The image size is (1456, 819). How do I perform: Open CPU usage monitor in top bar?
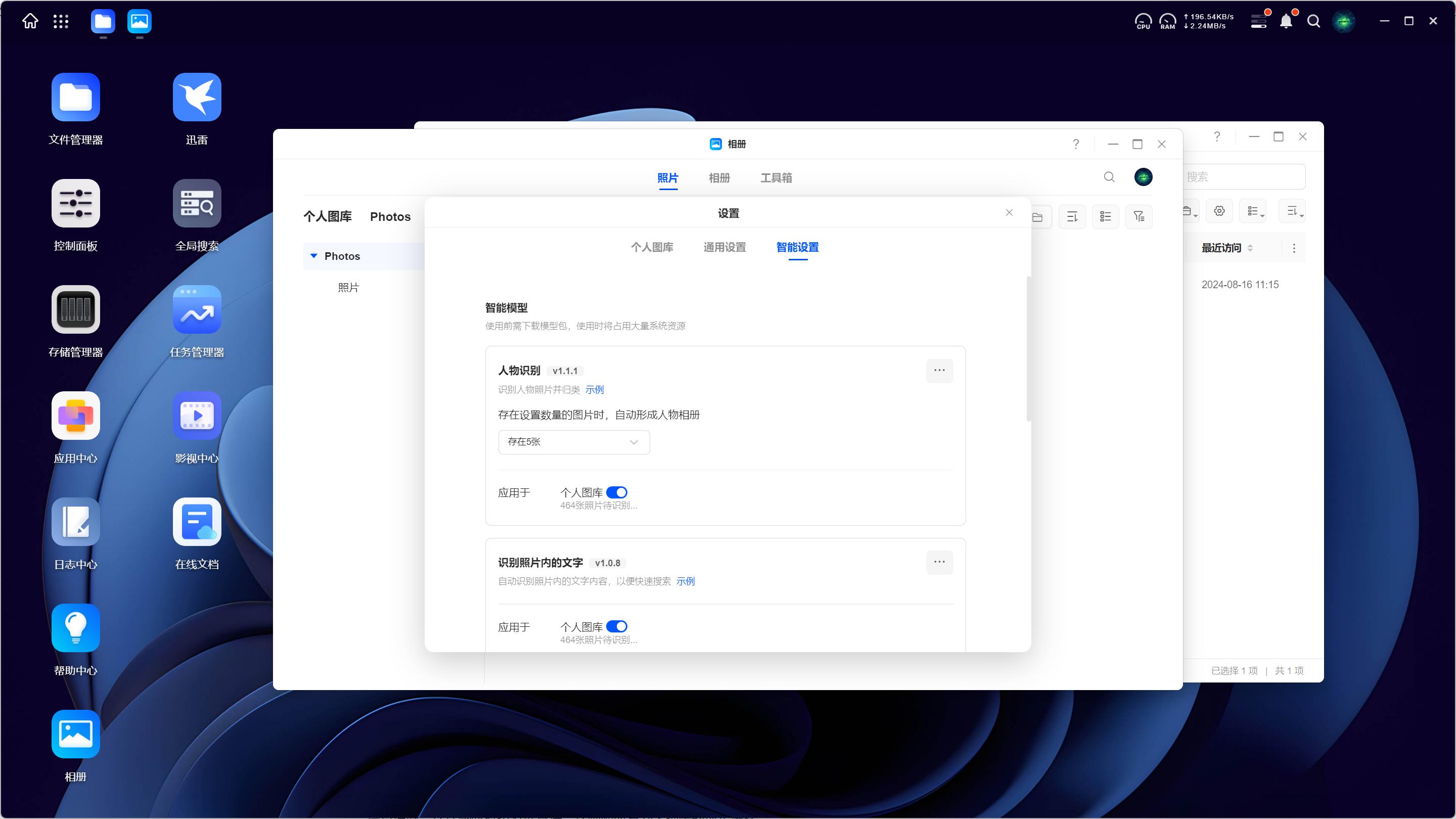point(1144,21)
